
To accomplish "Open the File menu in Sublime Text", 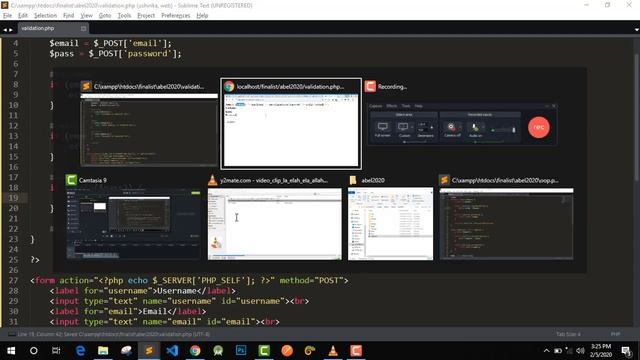I will click(x=7, y=16).
